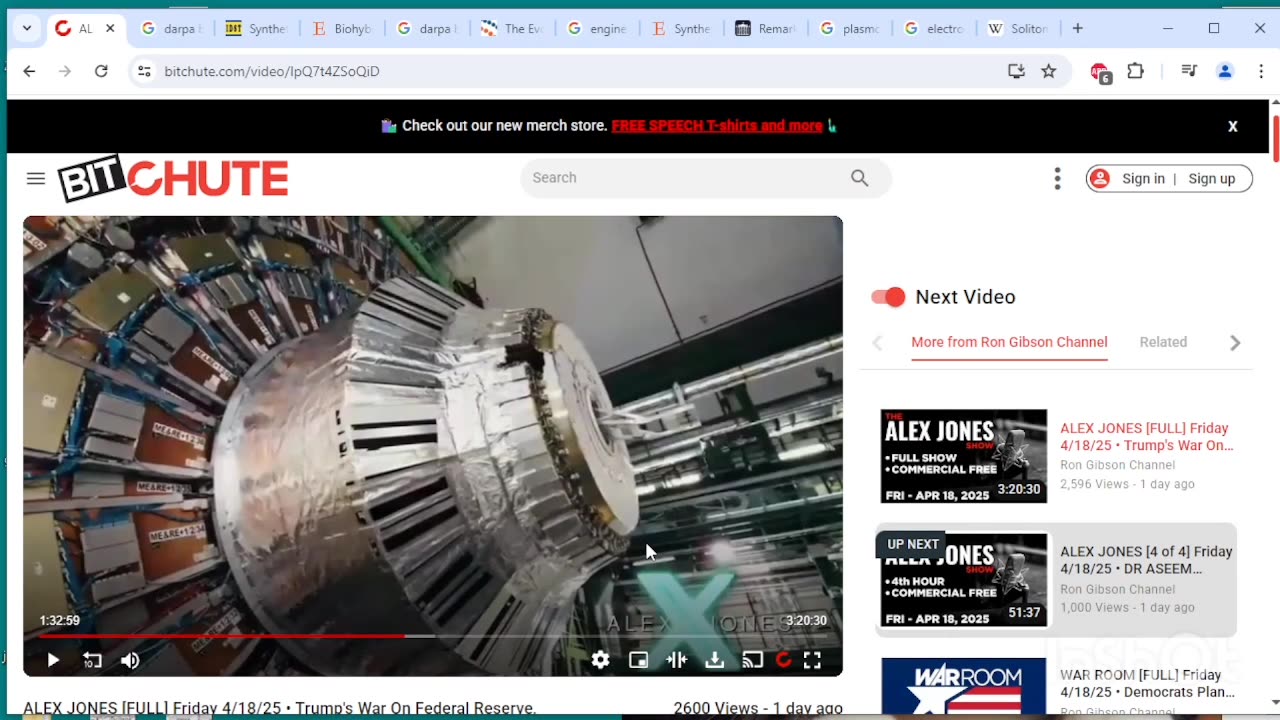This screenshot has height=720, width=1280.
Task: View site information icon in address bar
Action: [x=144, y=71]
